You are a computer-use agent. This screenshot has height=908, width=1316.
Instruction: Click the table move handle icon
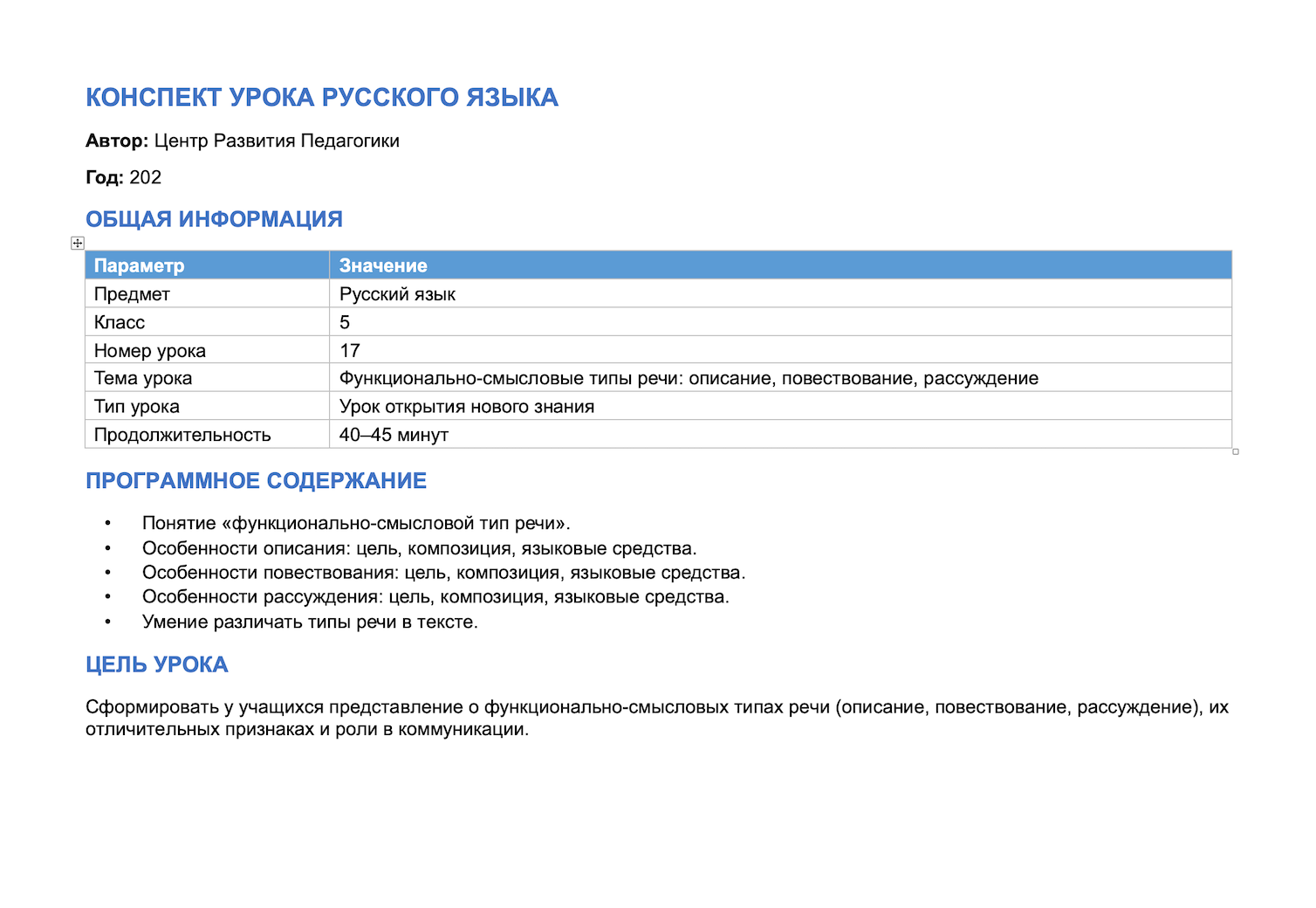tap(78, 244)
